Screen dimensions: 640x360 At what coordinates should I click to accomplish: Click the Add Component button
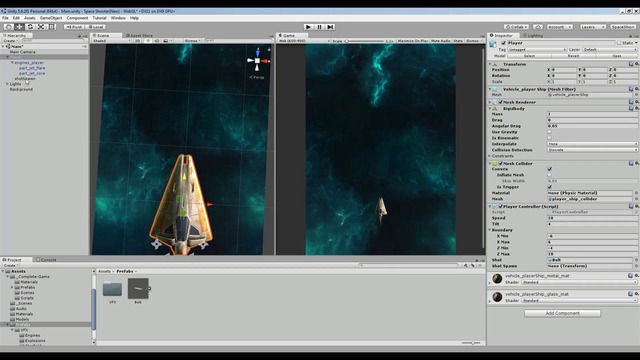(562, 313)
